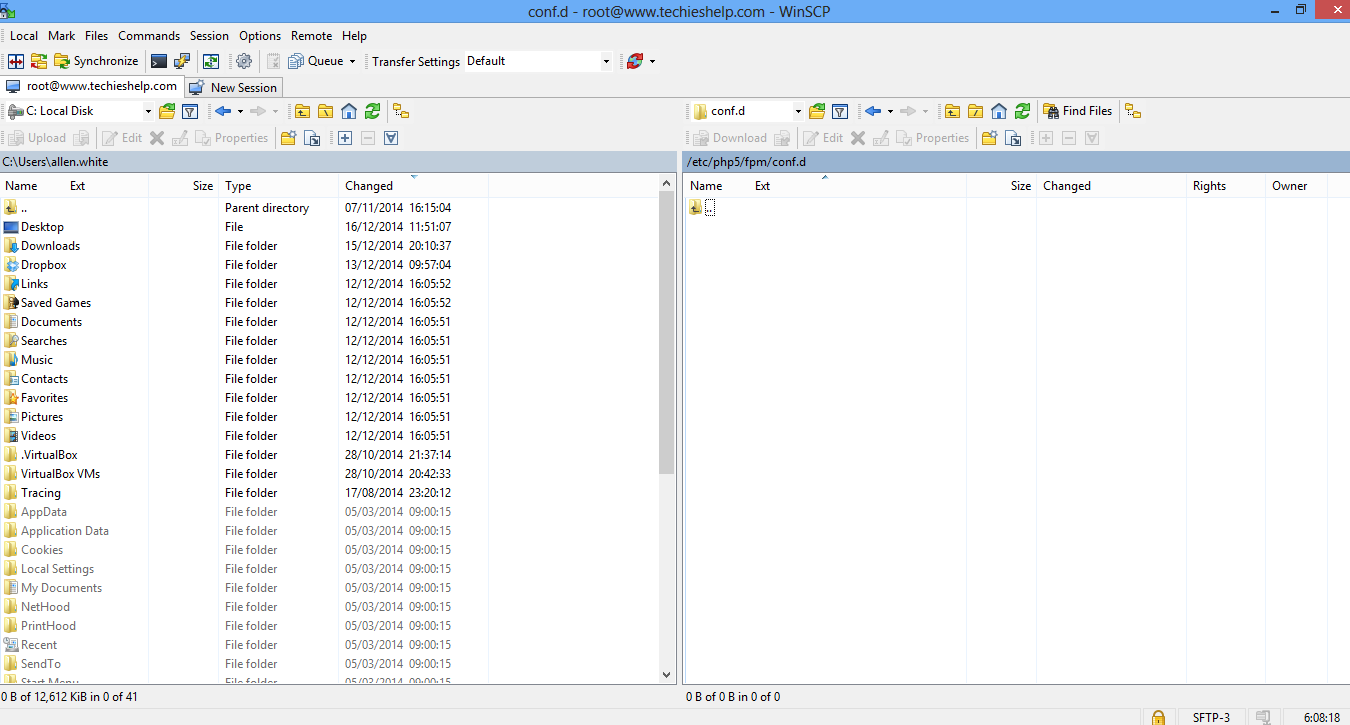This screenshot has width=1350, height=725.
Task: Expand arrow next to session globe icon
Action: [652, 61]
